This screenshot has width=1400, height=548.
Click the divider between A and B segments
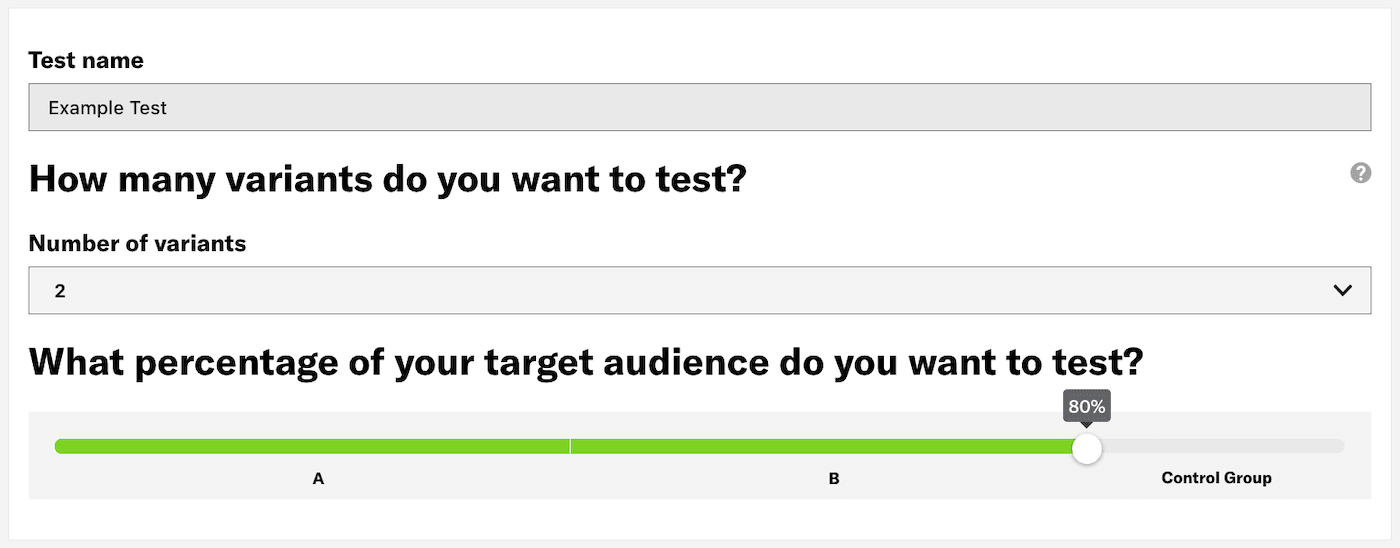(x=570, y=446)
